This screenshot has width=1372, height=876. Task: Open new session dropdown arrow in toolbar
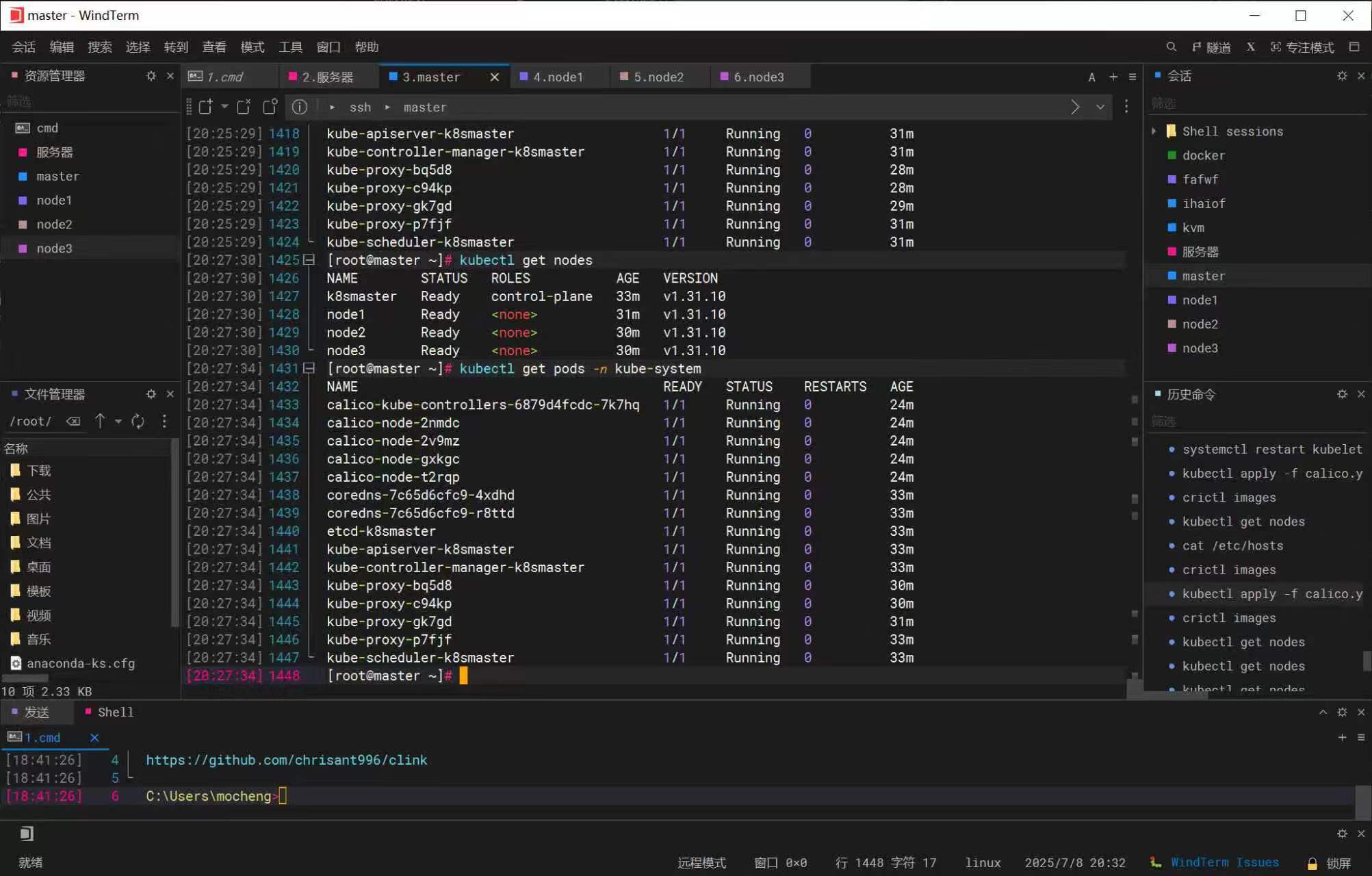point(224,107)
